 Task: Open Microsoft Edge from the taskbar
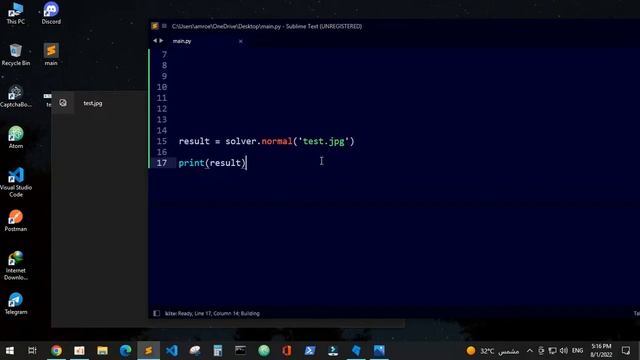click(125, 351)
